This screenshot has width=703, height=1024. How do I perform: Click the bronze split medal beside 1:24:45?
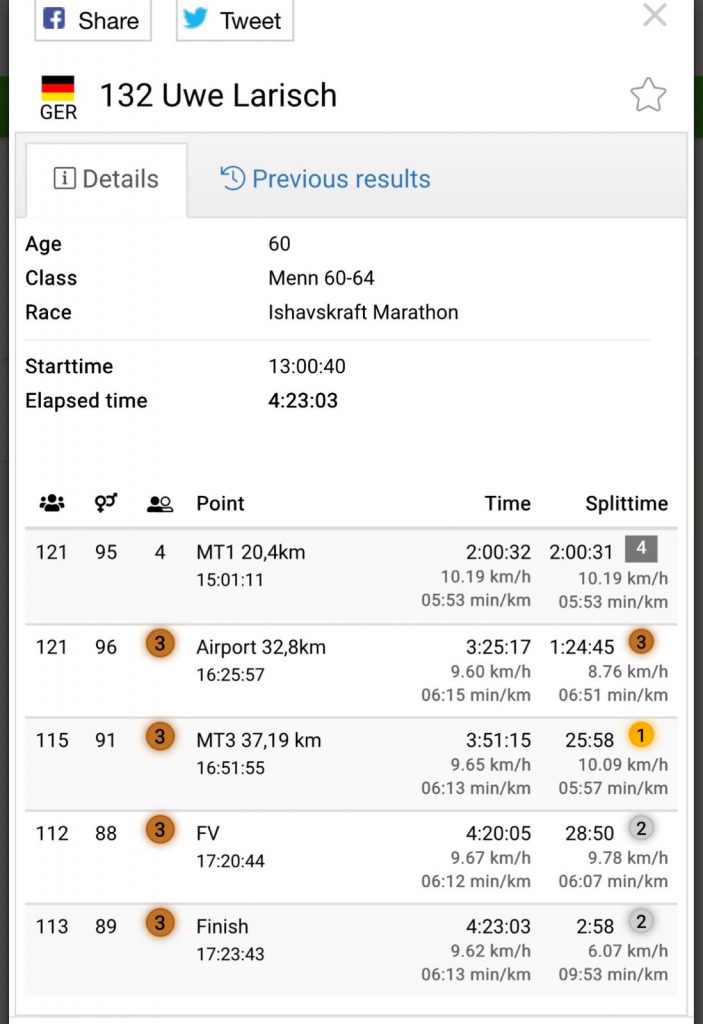click(x=640, y=643)
